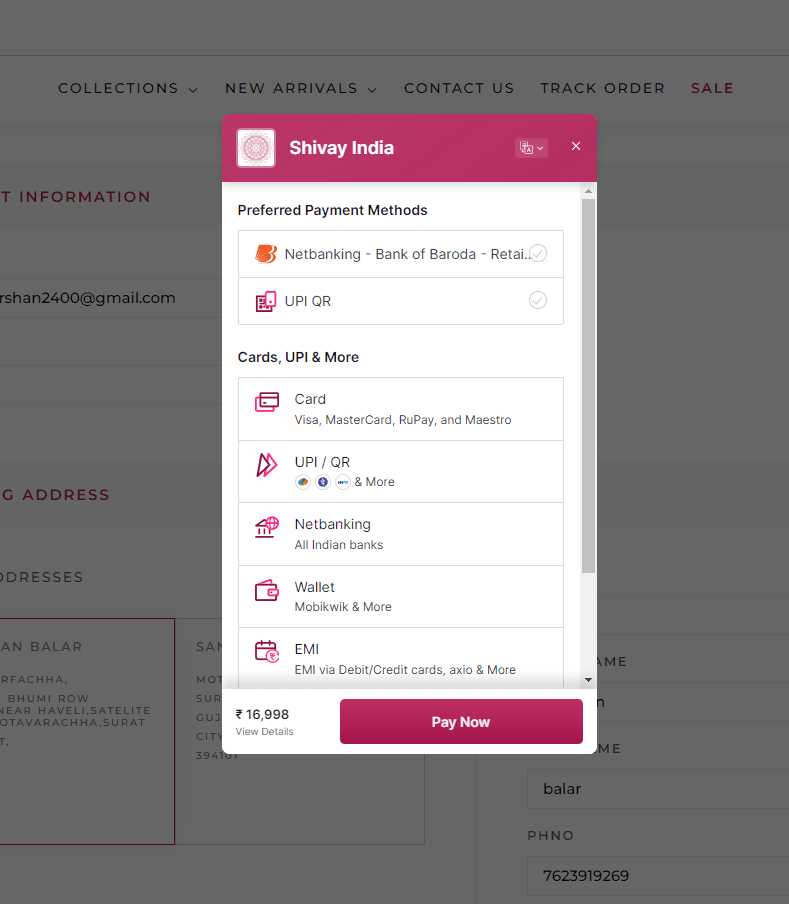This screenshot has height=904, width=789.
Task: Open the language selector dropdown
Action: pyautogui.click(x=531, y=148)
